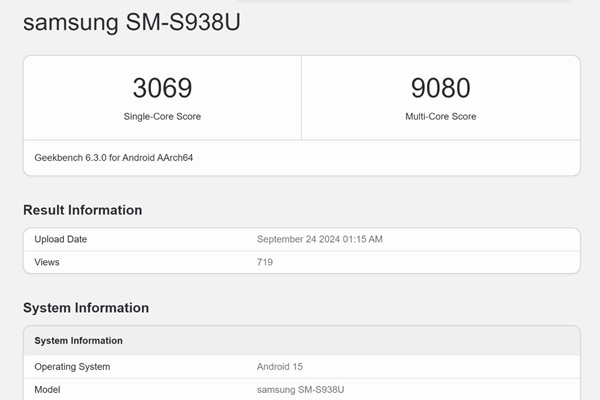The image size is (600, 400).
Task: Click the bold 'System Information' table header row
Action: tap(79, 341)
